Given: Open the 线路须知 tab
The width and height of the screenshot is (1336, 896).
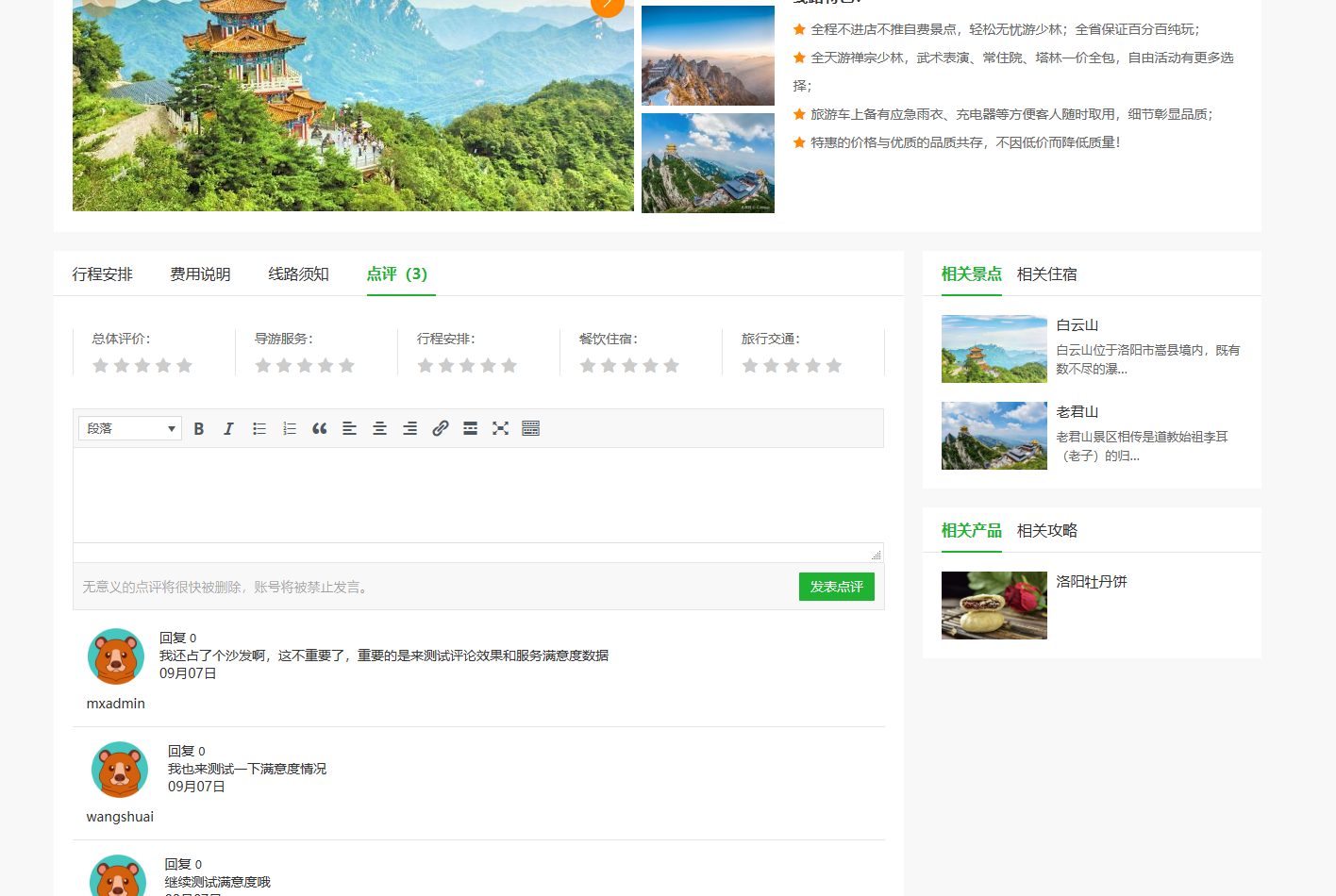Looking at the screenshot, I should tap(298, 274).
